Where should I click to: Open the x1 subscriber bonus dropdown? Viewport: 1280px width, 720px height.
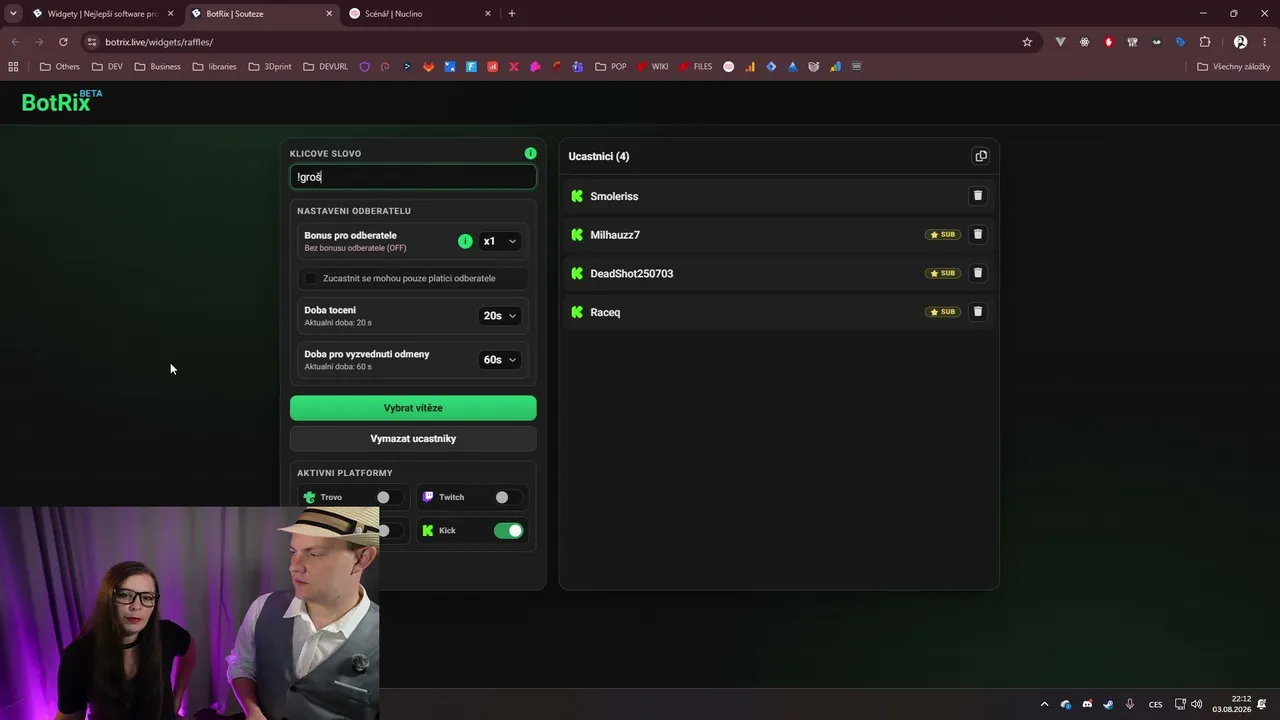click(500, 241)
